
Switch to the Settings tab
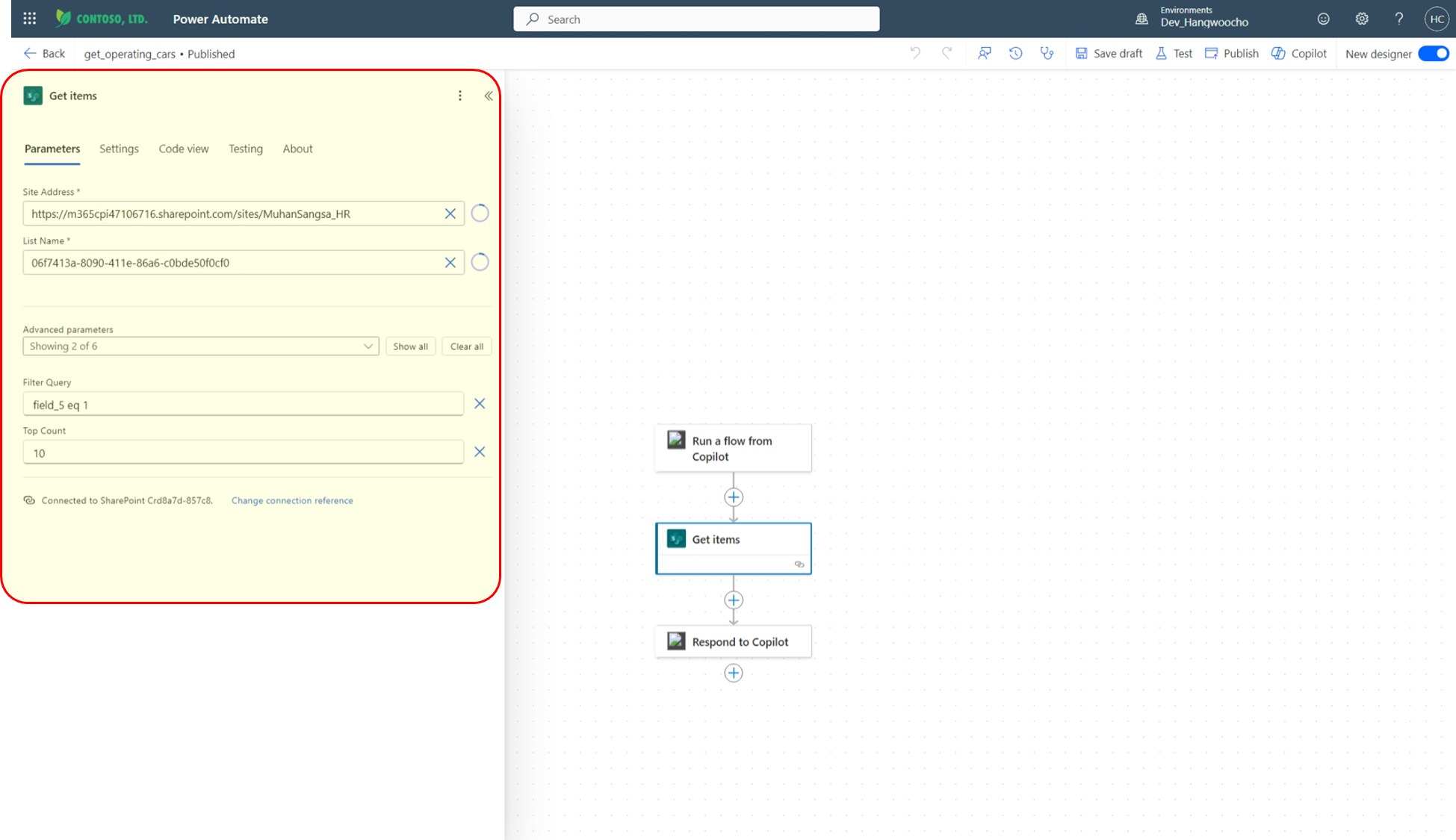coord(119,149)
